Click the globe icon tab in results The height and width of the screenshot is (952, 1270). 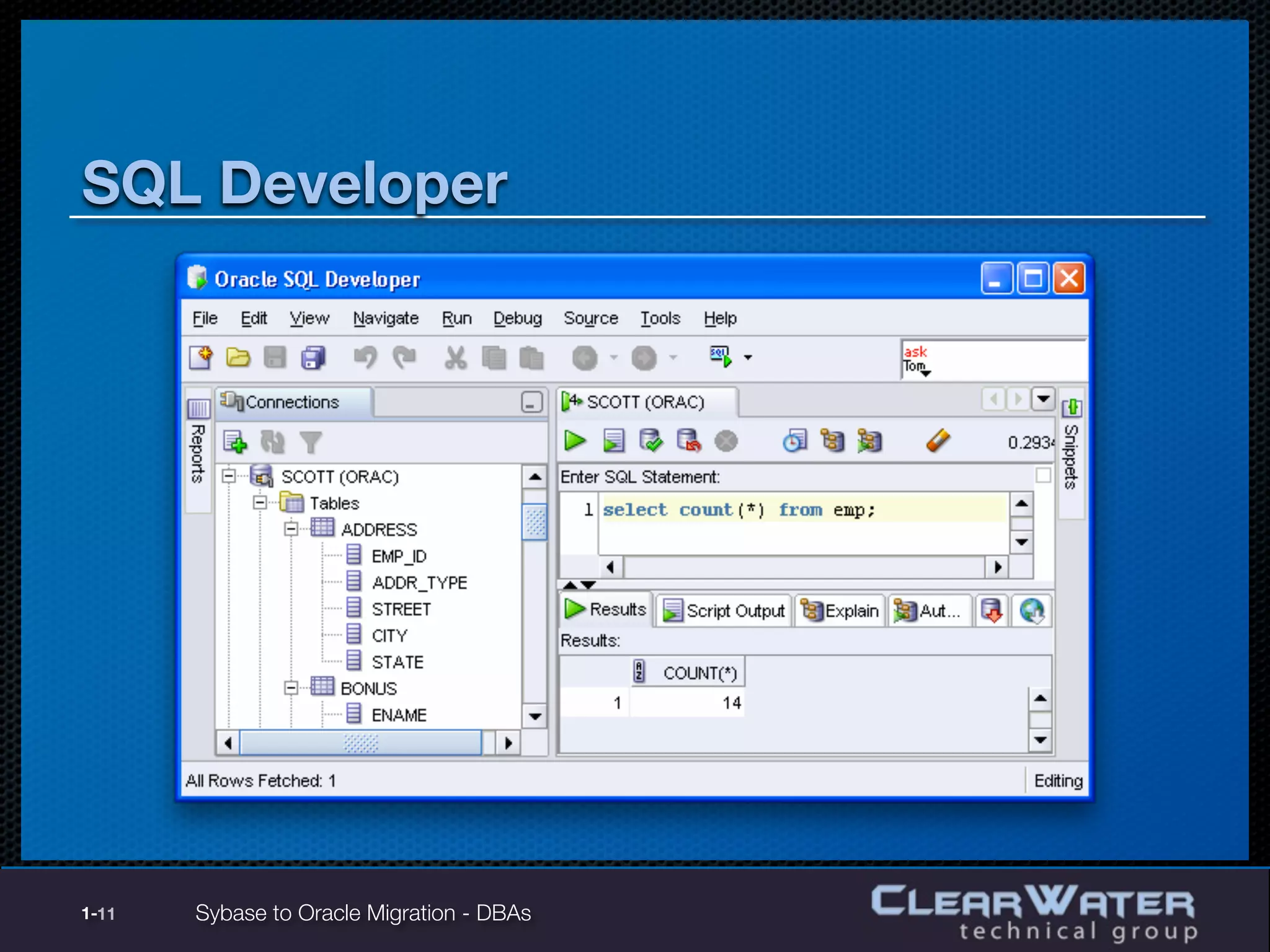1032,610
